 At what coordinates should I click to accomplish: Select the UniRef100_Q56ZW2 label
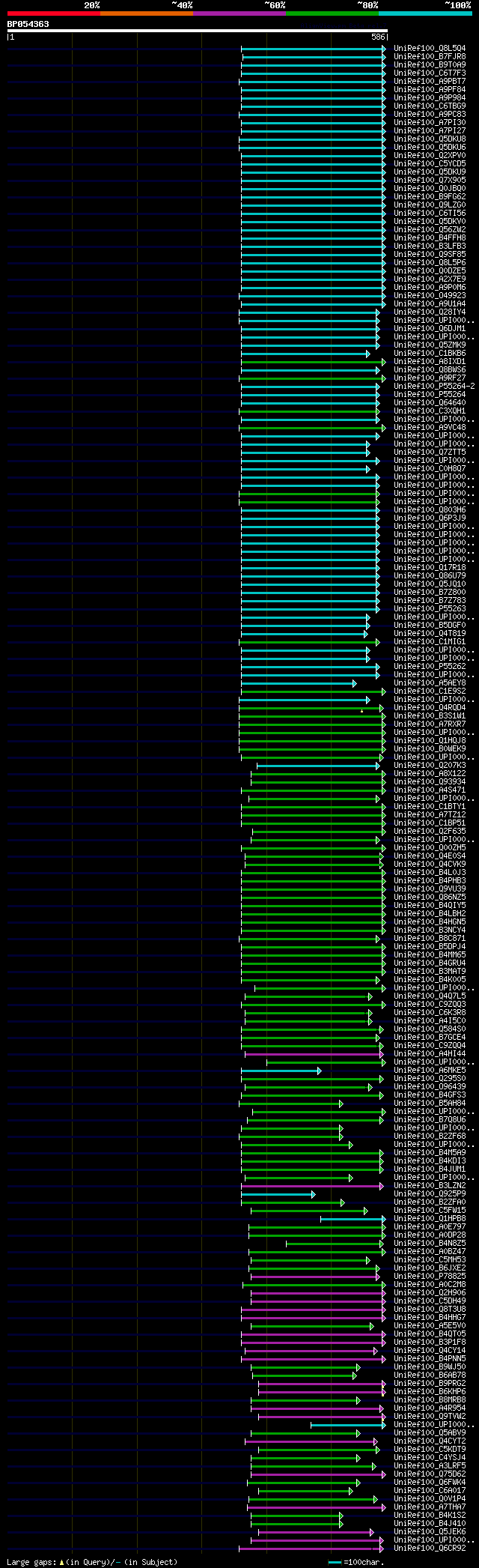[x=430, y=229]
